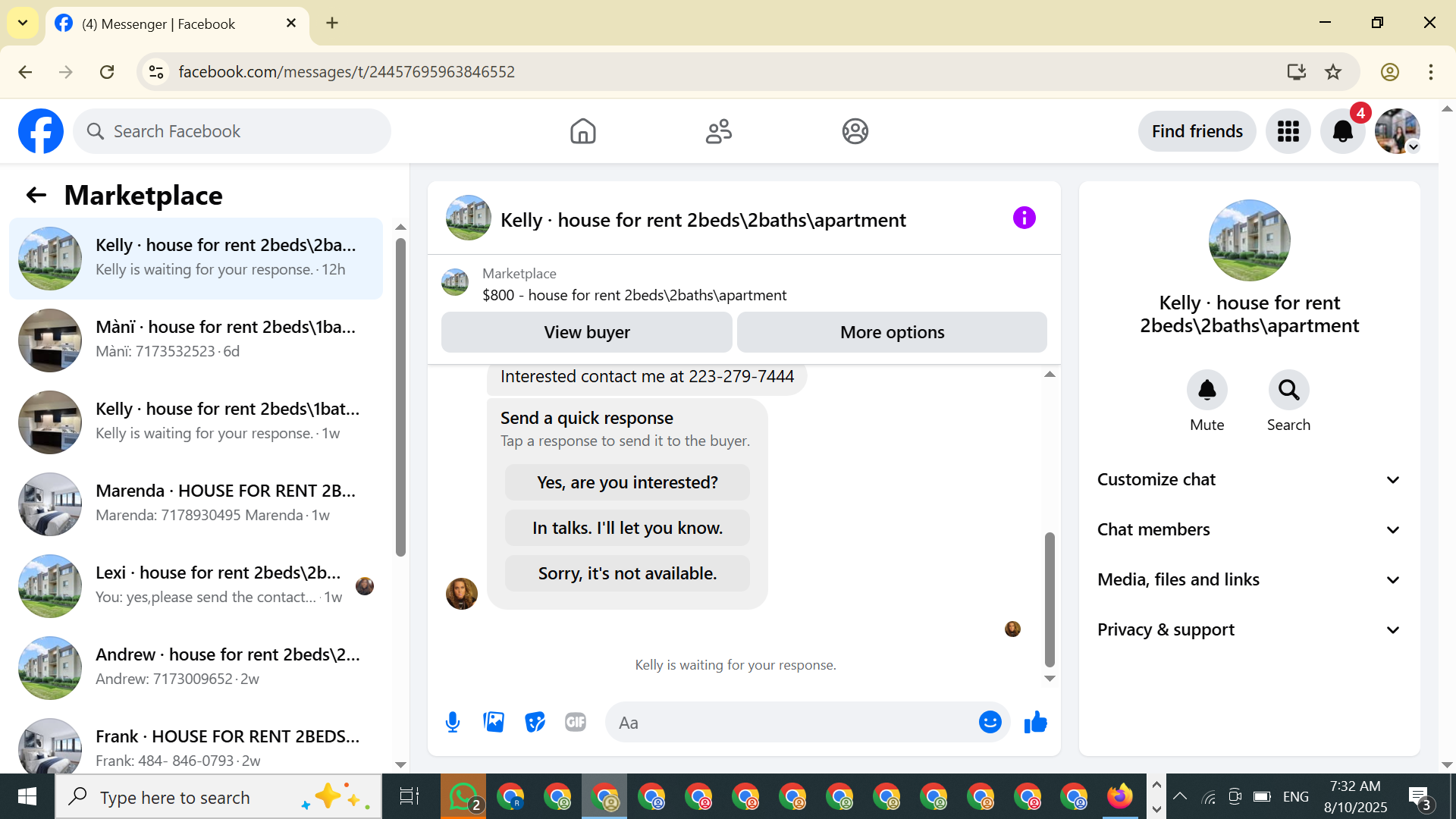Open the emoji picker in the message box

[x=990, y=723]
